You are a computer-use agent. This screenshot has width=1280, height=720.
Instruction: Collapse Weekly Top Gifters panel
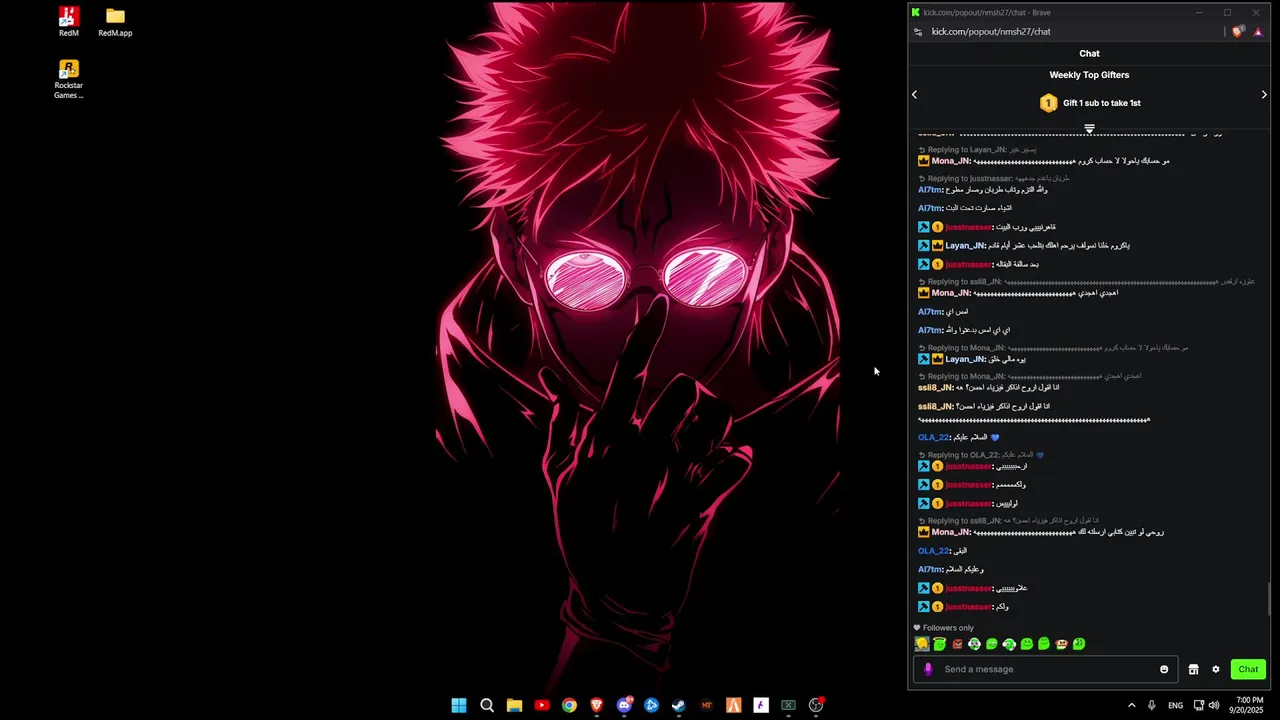[1089, 128]
